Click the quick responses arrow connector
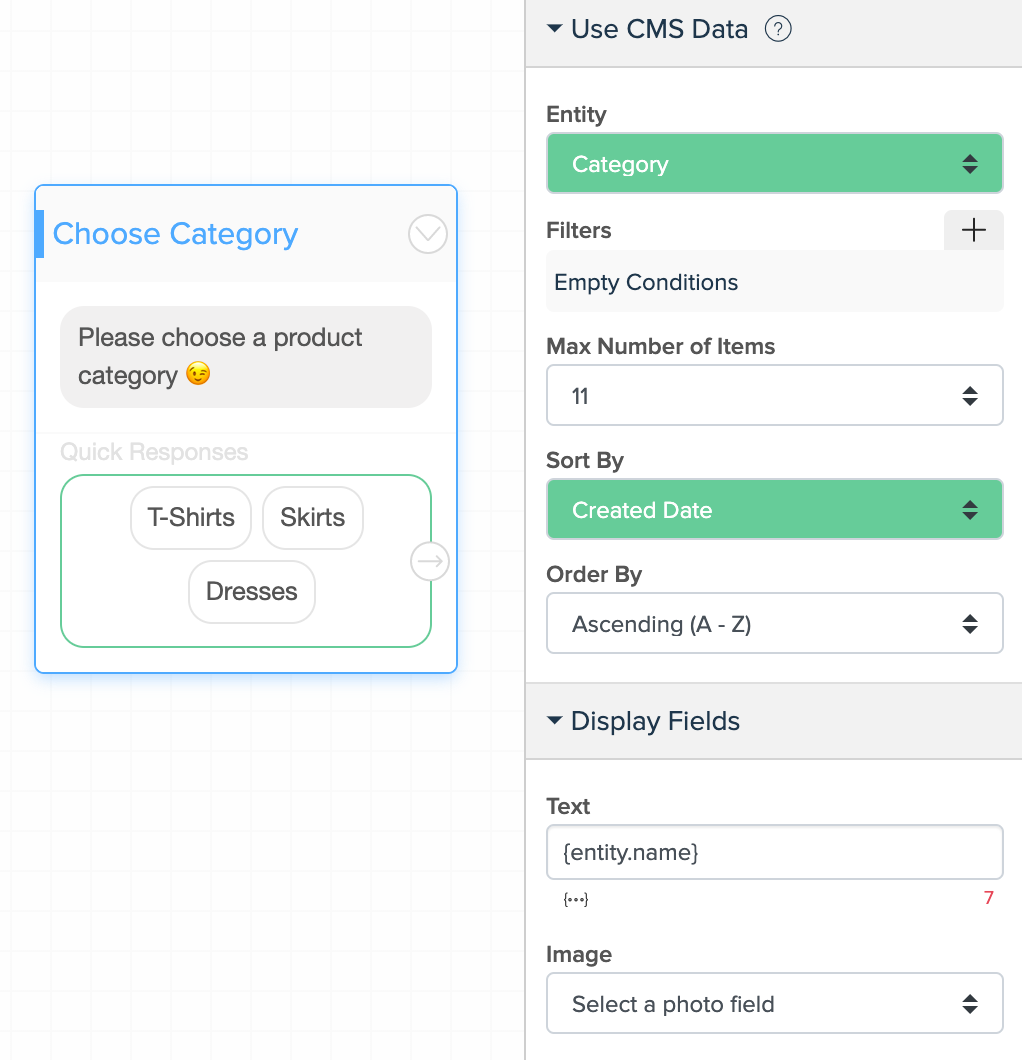Viewport: 1022px width, 1060px height. pyautogui.click(x=430, y=561)
